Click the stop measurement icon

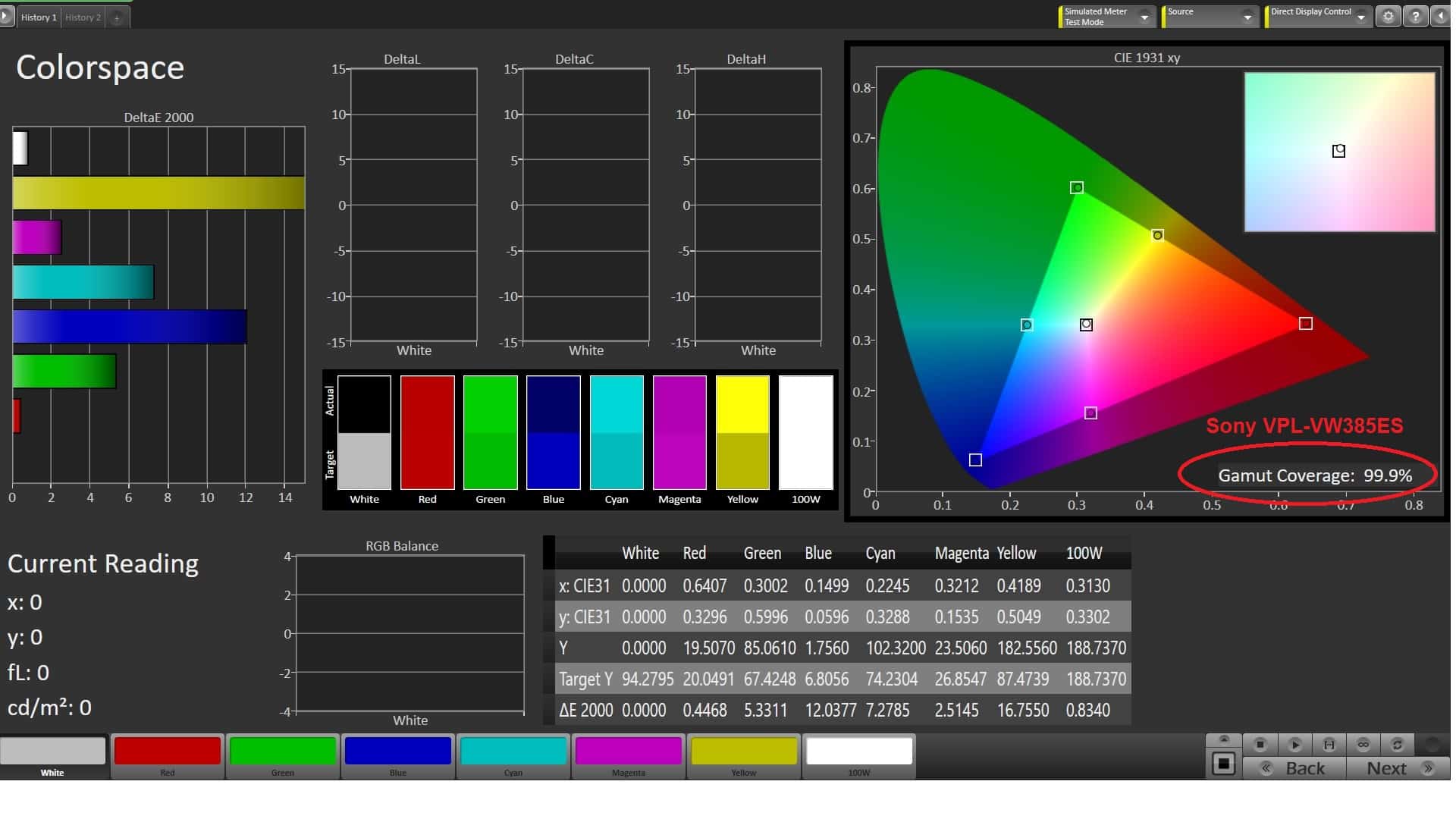(1260, 745)
